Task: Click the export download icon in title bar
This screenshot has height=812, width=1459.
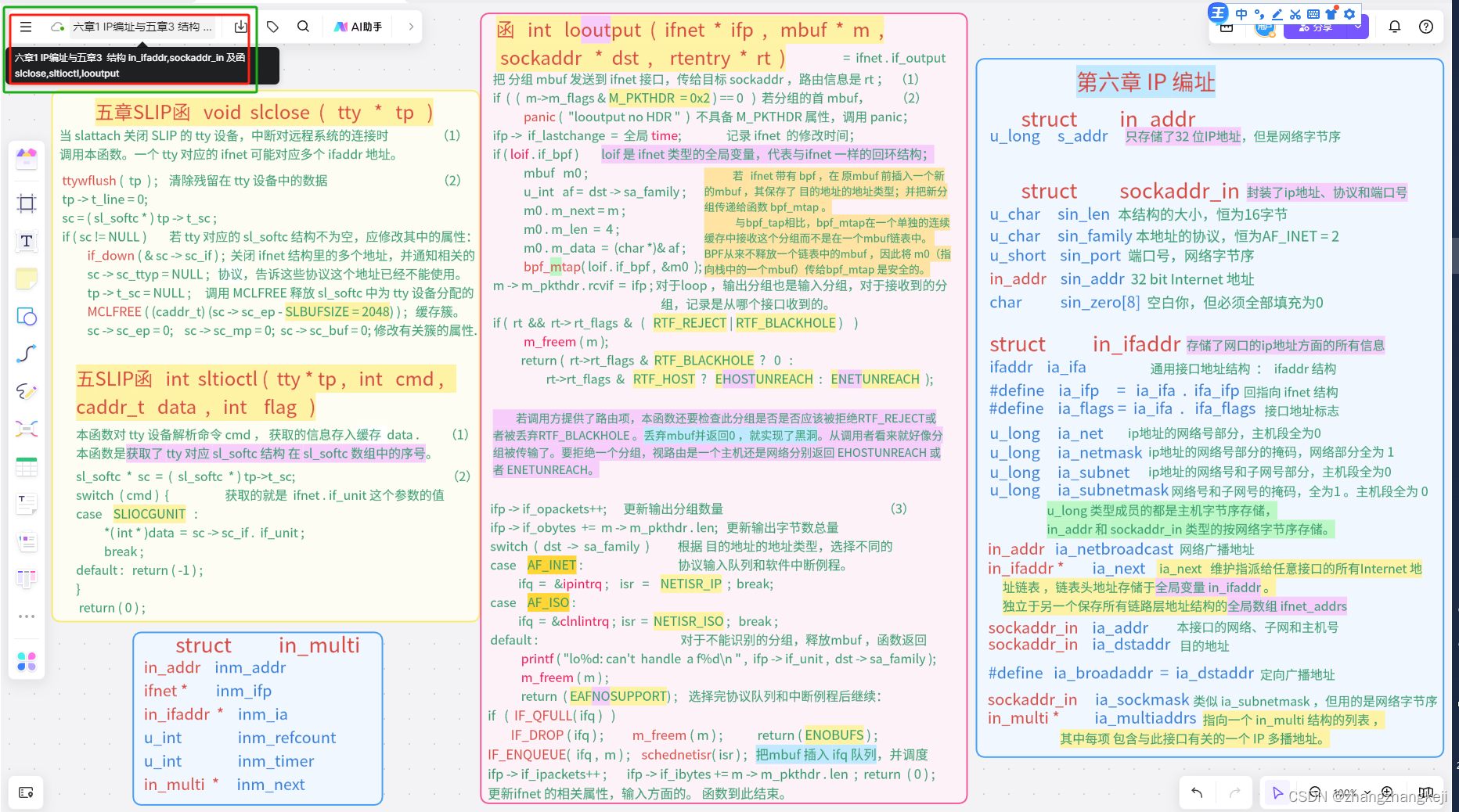Action: point(240,27)
